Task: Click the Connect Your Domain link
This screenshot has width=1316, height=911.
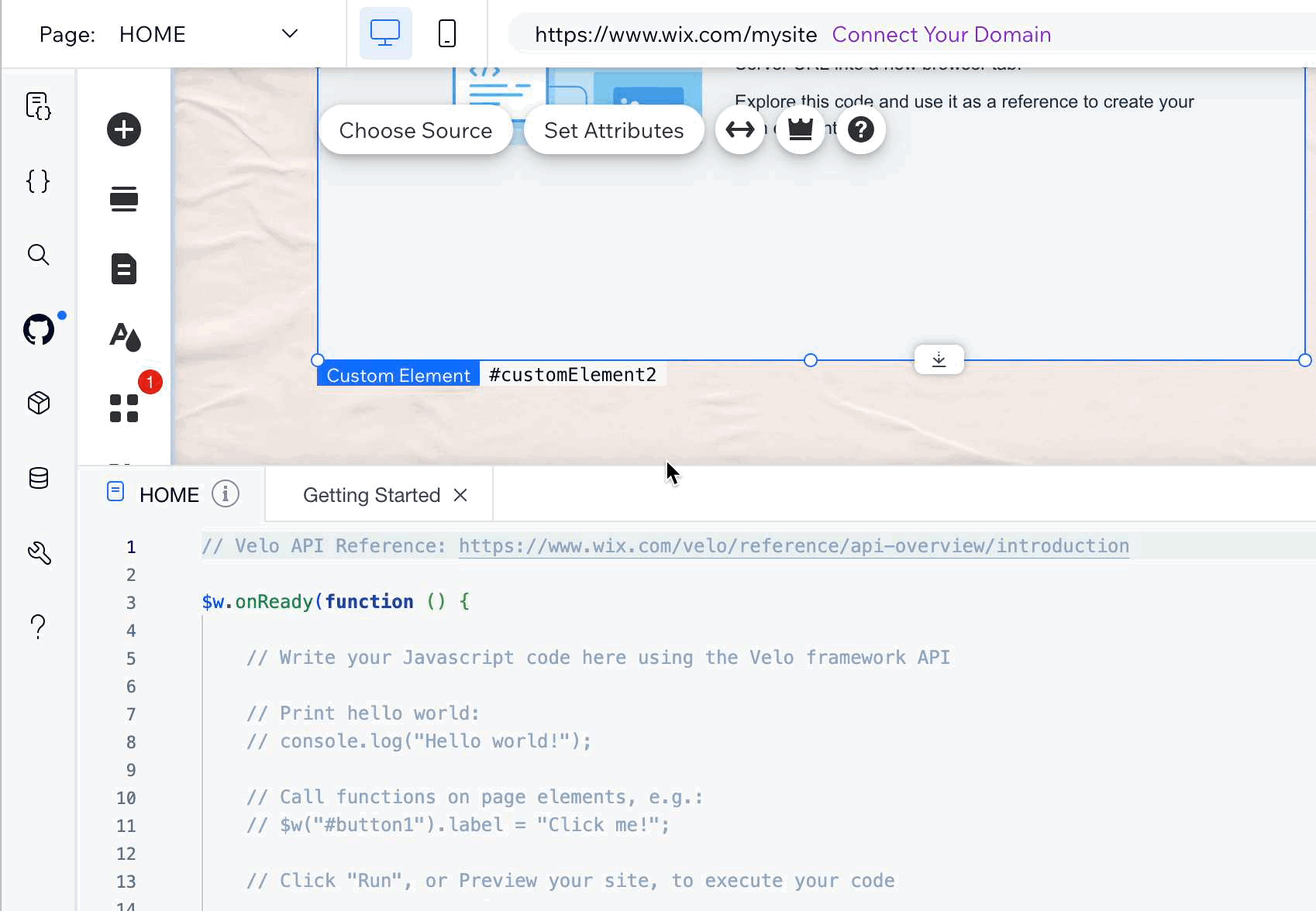Action: click(x=941, y=35)
